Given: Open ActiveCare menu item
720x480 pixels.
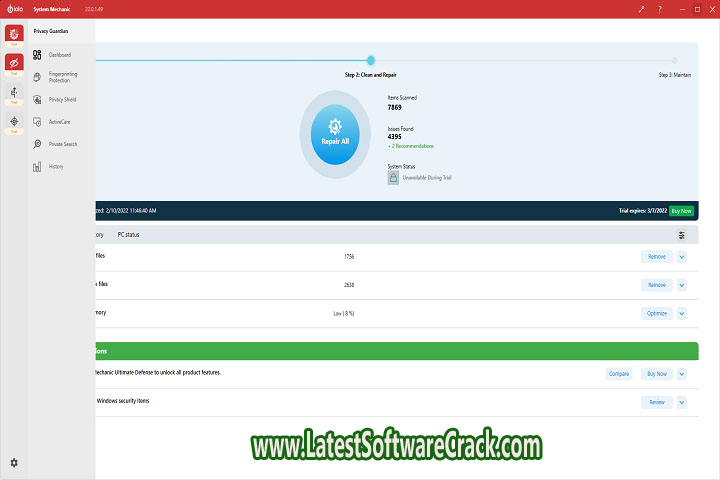Looking at the screenshot, I should [60, 122].
